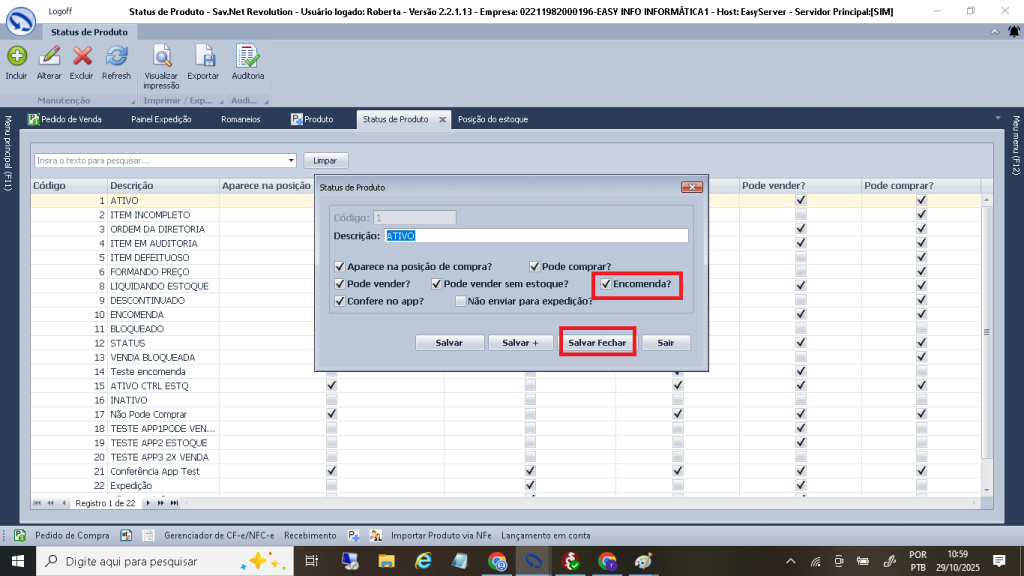This screenshot has height=576, width=1024.
Task: Enable Não enviar para expedição? checkbox
Action: 460,300
